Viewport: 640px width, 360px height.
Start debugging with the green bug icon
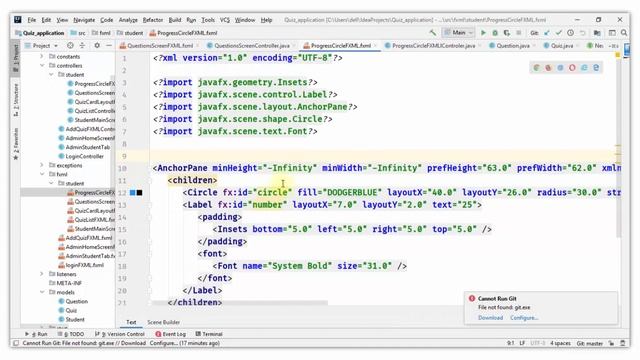click(x=495, y=33)
